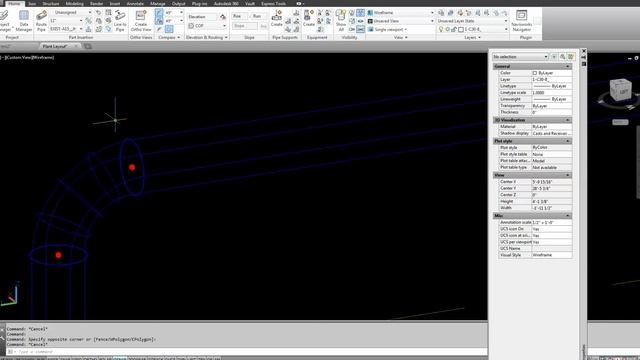Open the No selection dropdown in Properties

click(546, 57)
